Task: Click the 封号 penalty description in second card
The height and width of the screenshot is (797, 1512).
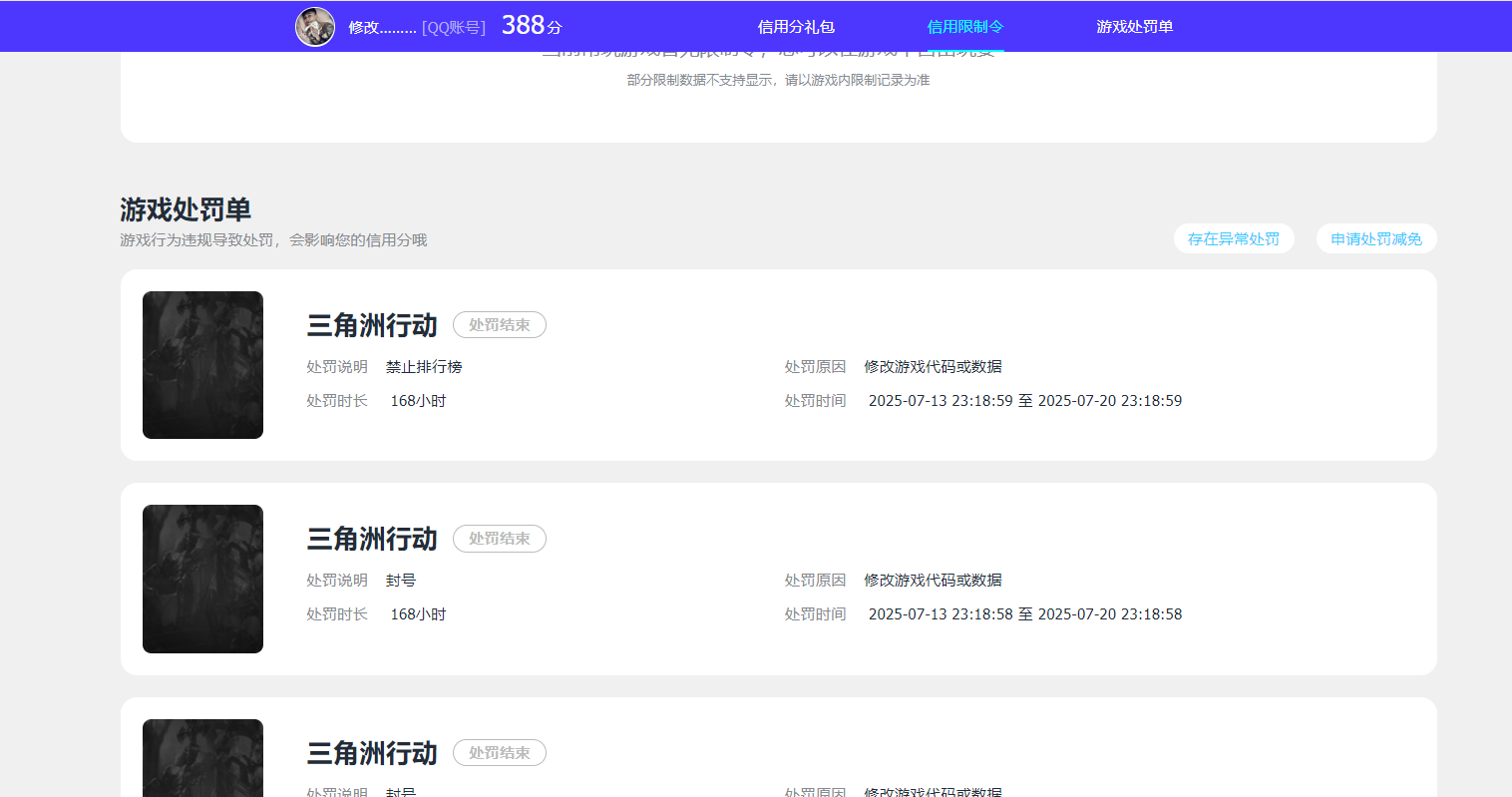Action: click(401, 580)
